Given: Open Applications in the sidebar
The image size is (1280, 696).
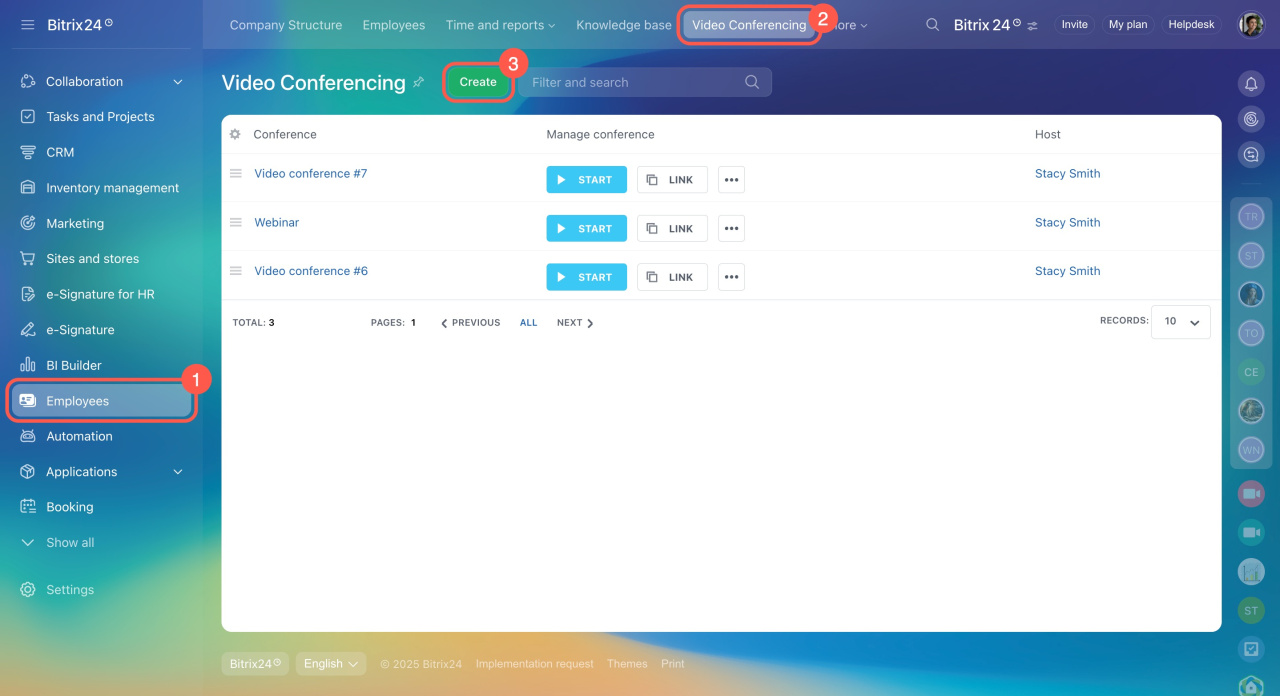Looking at the screenshot, I should (x=81, y=472).
